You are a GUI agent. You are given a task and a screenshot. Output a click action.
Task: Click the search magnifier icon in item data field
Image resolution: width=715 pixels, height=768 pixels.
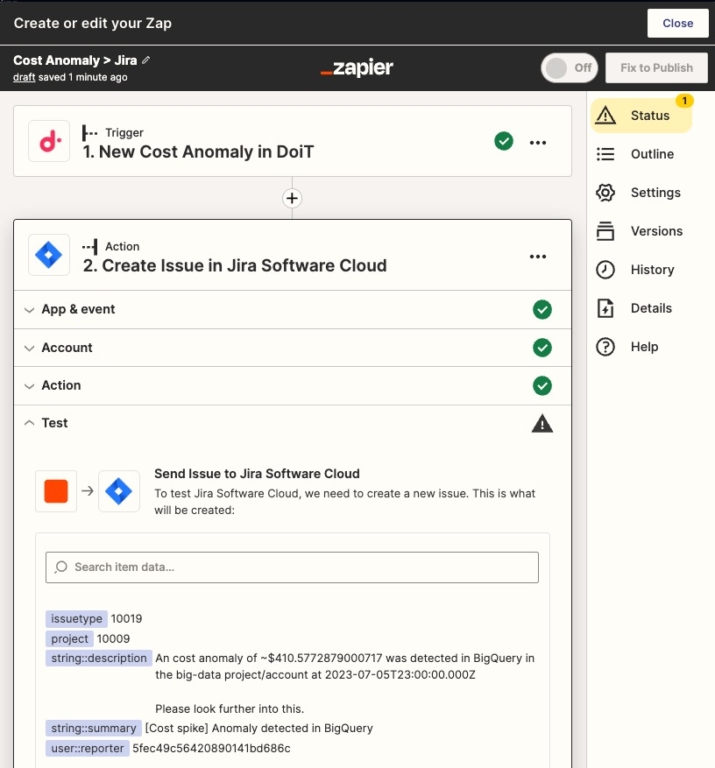click(x=61, y=567)
